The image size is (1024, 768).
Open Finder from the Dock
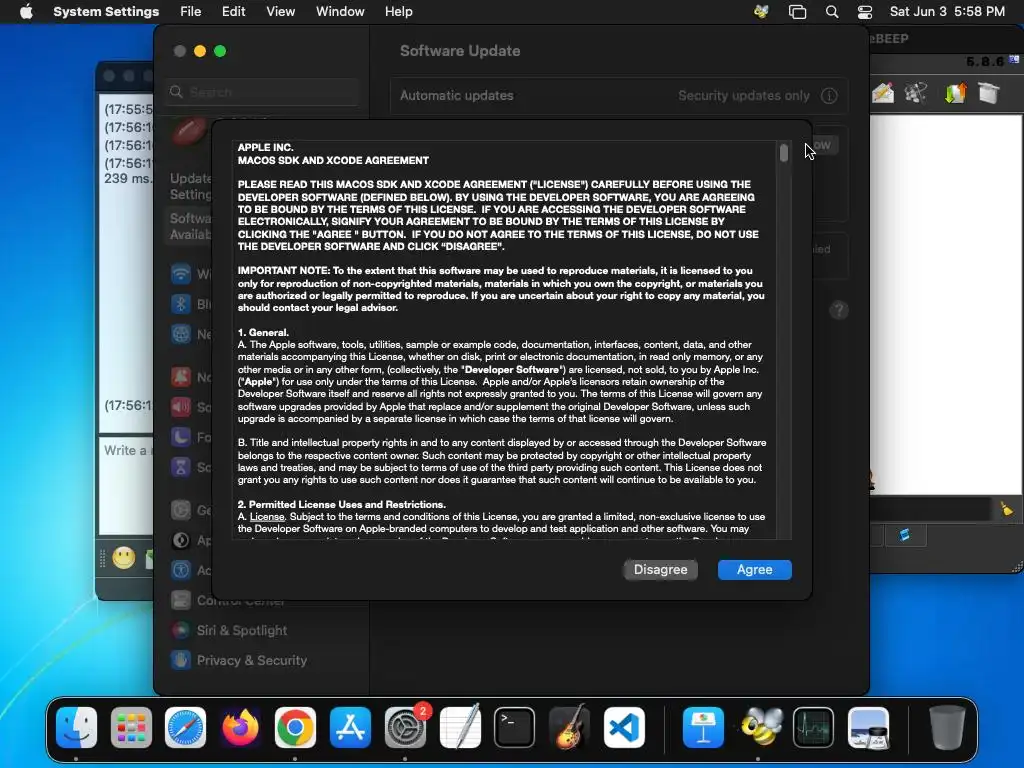[76, 727]
